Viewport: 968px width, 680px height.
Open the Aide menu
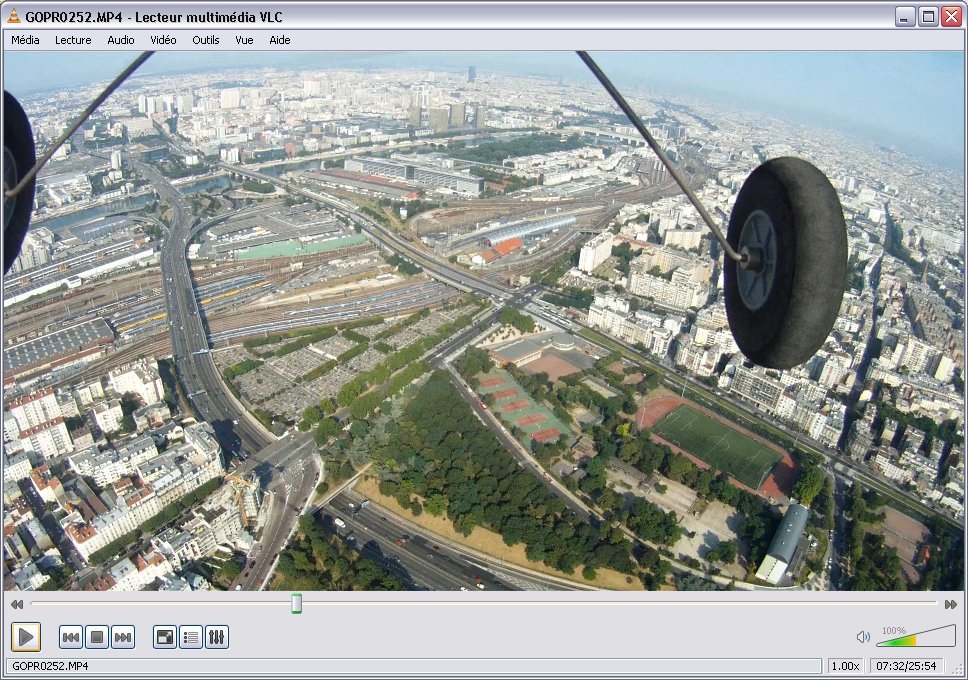[280, 40]
